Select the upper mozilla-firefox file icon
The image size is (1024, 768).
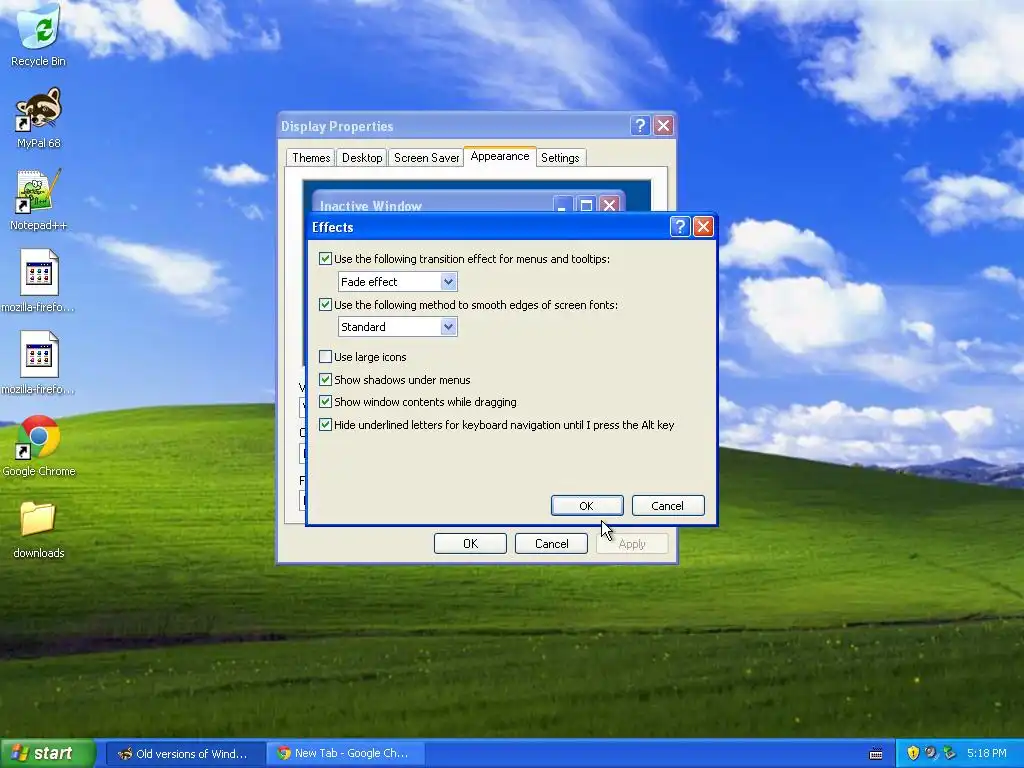(39, 281)
